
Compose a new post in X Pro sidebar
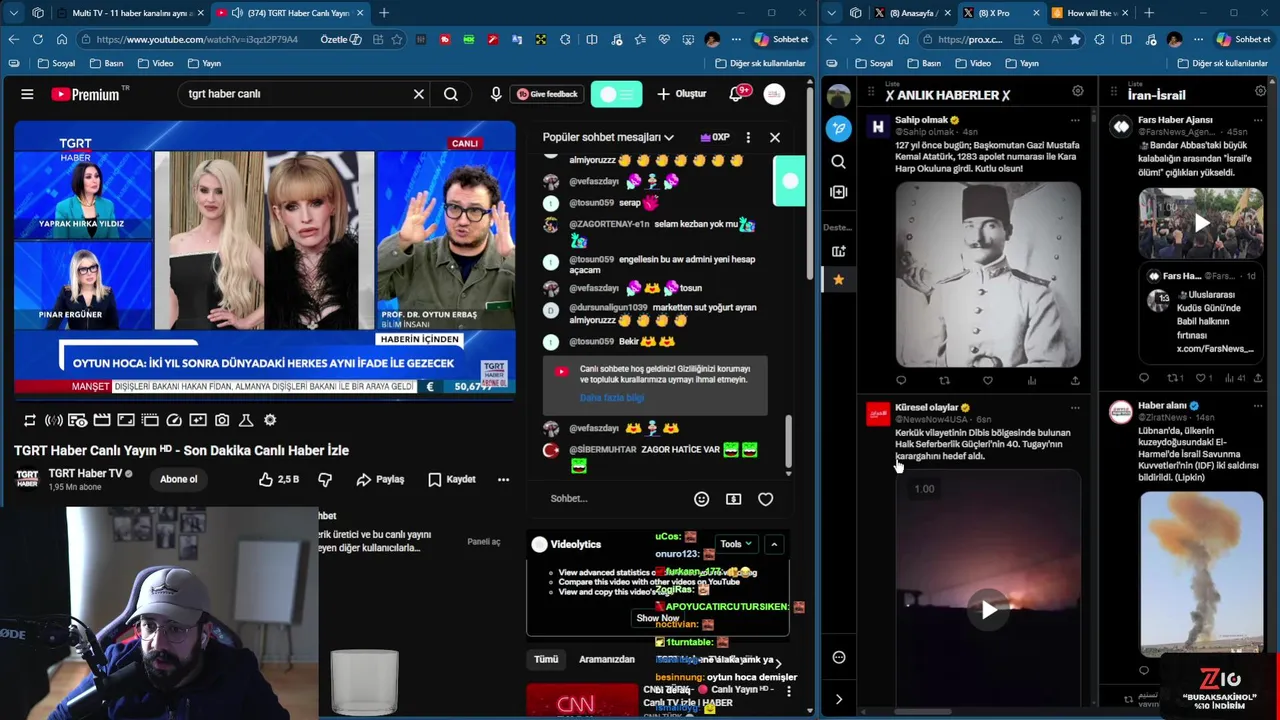pyautogui.click(x=839, y=128)
